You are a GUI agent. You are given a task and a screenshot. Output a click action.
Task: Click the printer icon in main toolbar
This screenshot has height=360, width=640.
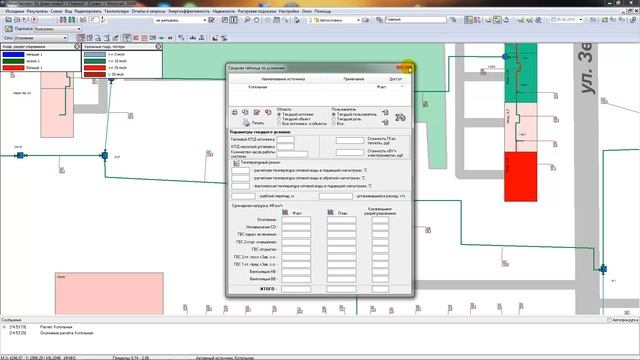click(x=297, y=20)
